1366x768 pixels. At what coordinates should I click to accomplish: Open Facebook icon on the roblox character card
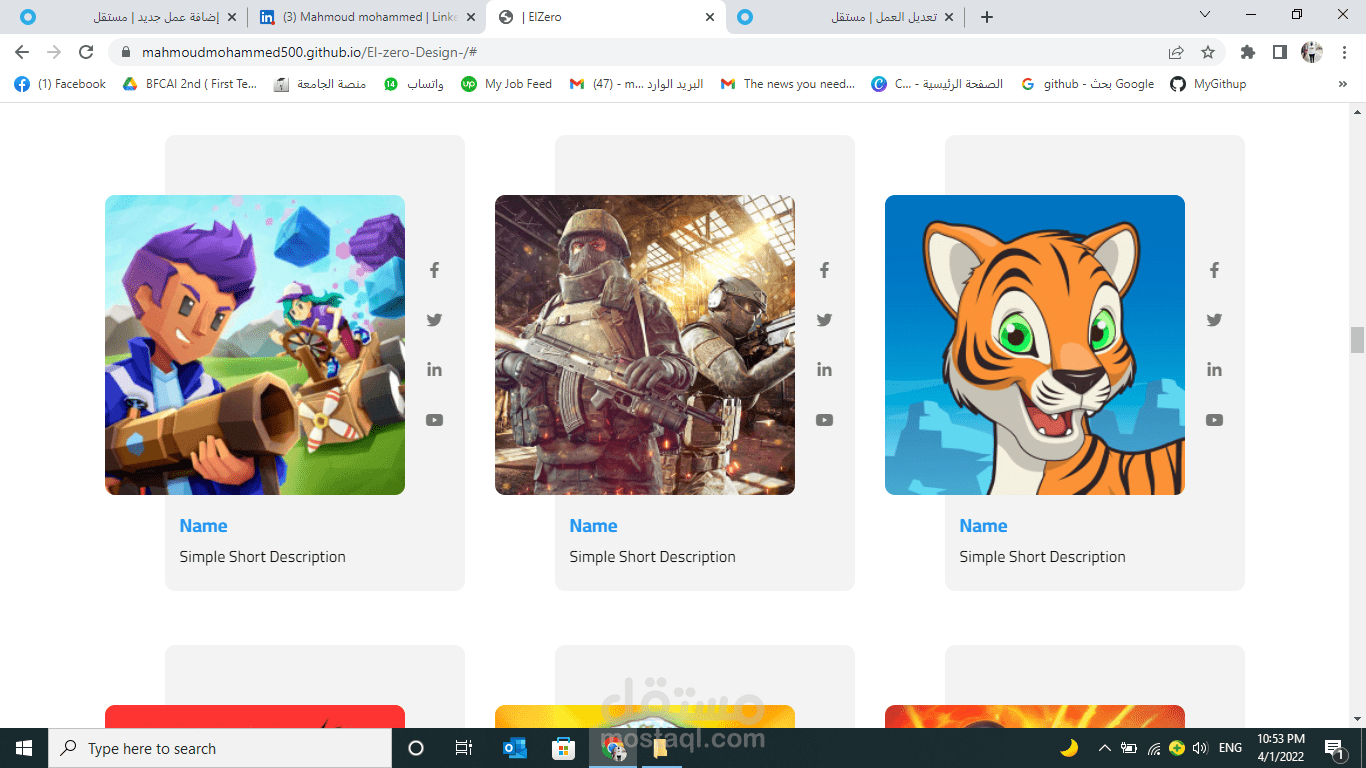click(434, 270)
